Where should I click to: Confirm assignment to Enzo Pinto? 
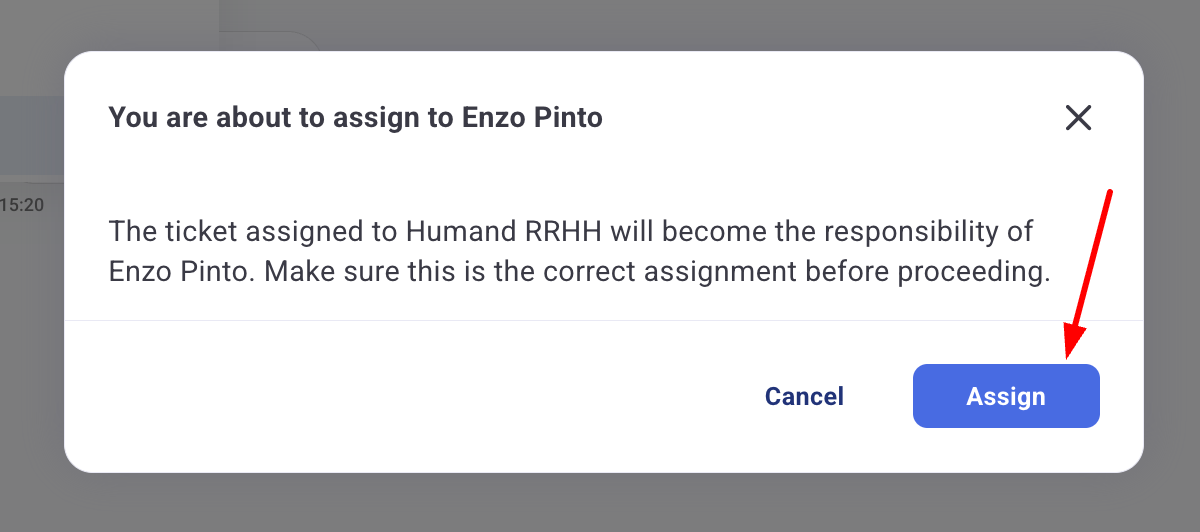1006,396
